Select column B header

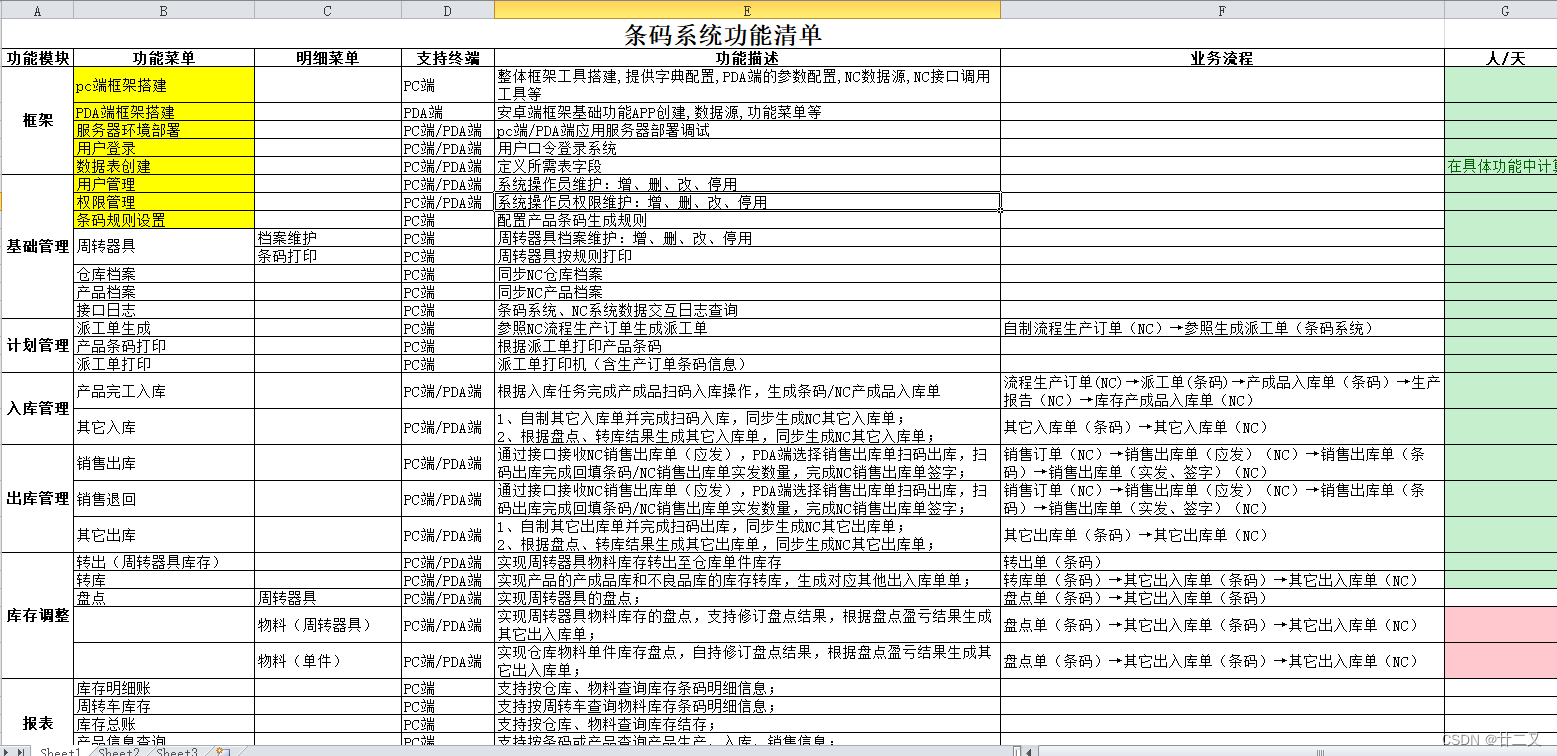(x=164, y=10)
